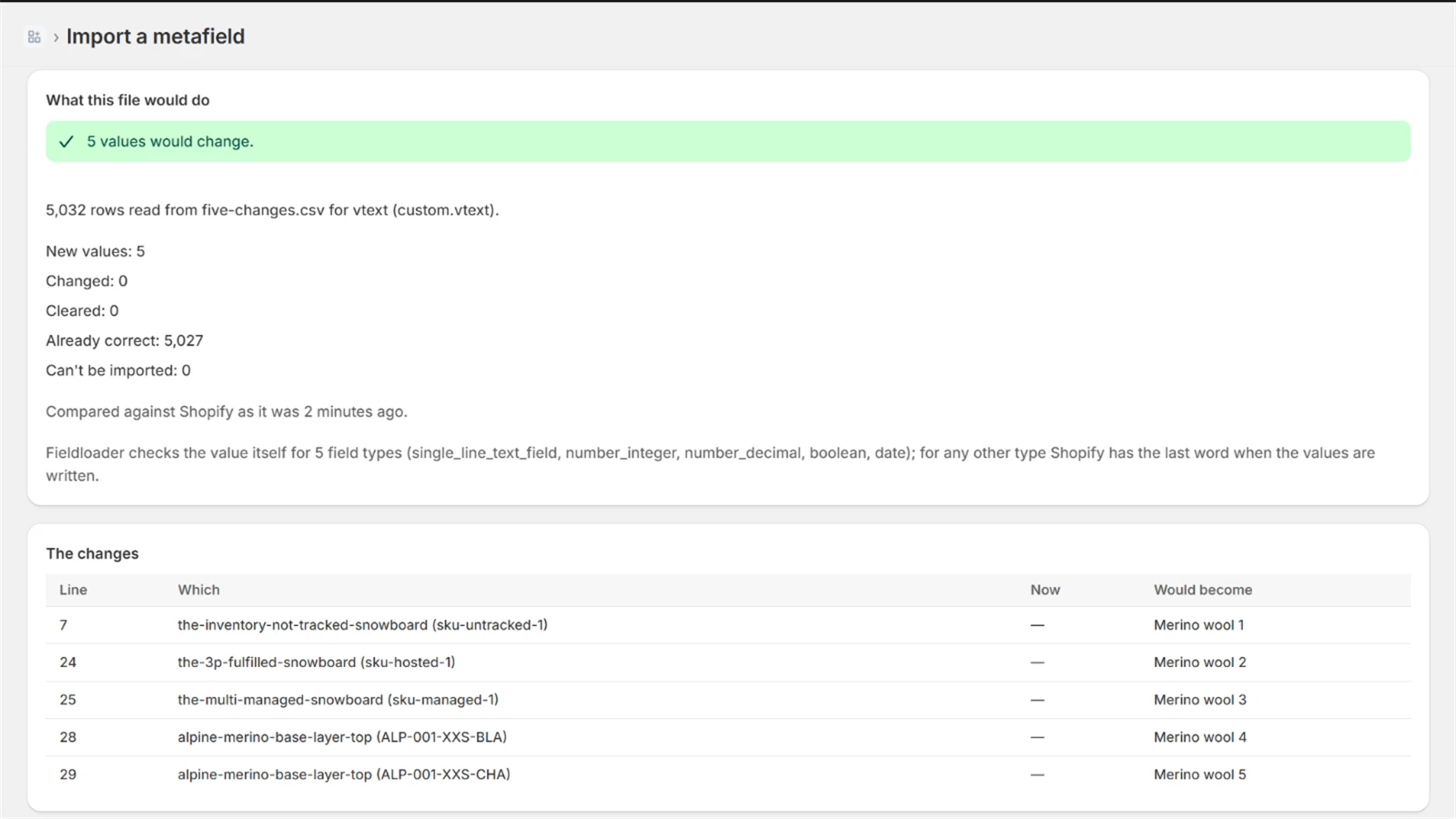The height and width of the screenshot is (819, 1456).
Task: Click the 'Import a metafield' page title
Action: click(156, 36)
